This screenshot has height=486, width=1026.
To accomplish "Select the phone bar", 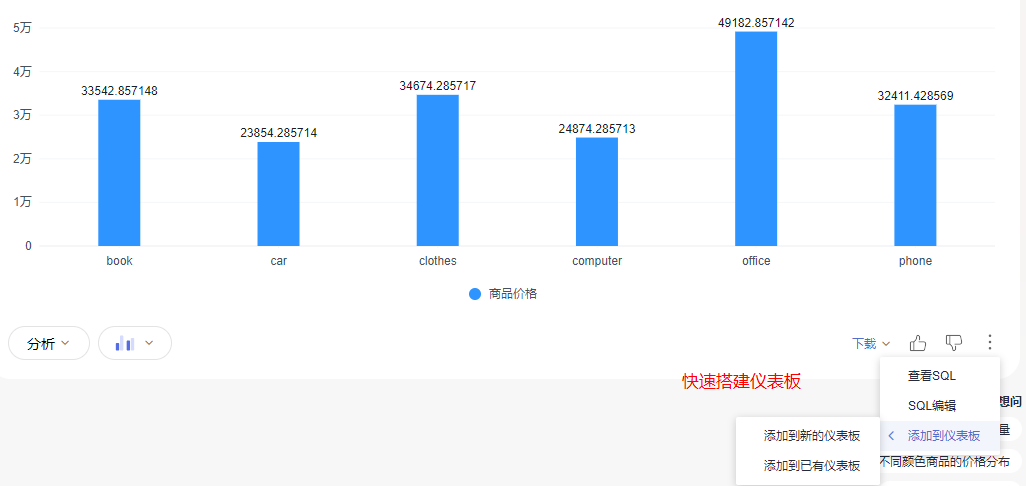I will click(915, 175).
